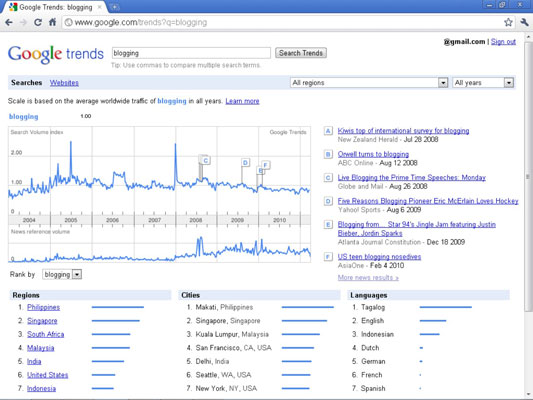Open Orwell turns to blogging article
533x400 pixels.
point(373,154)
